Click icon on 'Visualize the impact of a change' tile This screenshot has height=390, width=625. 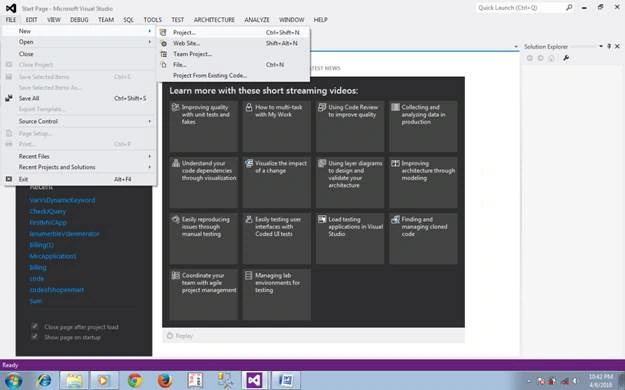(x=249, y=163)
